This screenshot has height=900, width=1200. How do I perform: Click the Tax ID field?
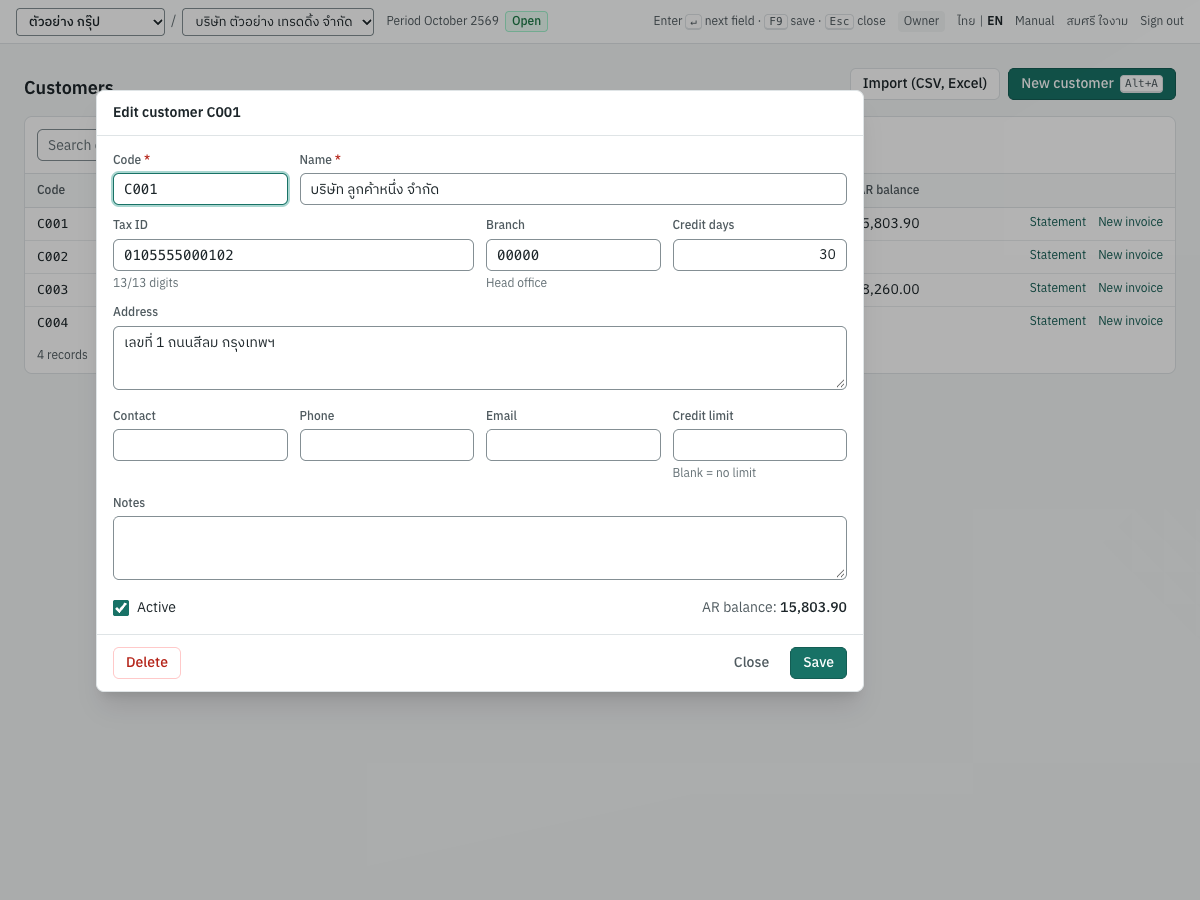pos(293,255)
